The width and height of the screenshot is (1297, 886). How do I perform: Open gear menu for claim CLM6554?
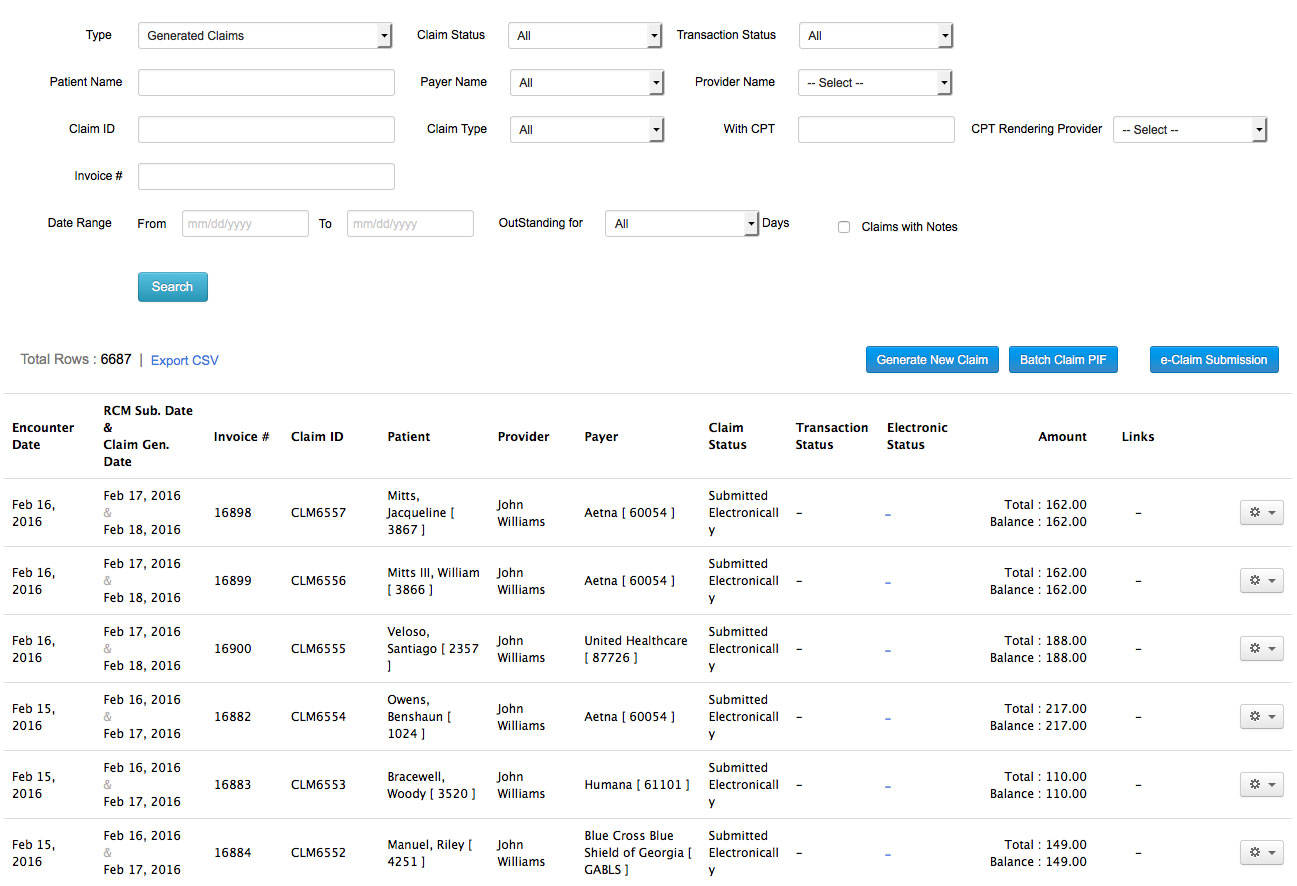pos(1261,716)
